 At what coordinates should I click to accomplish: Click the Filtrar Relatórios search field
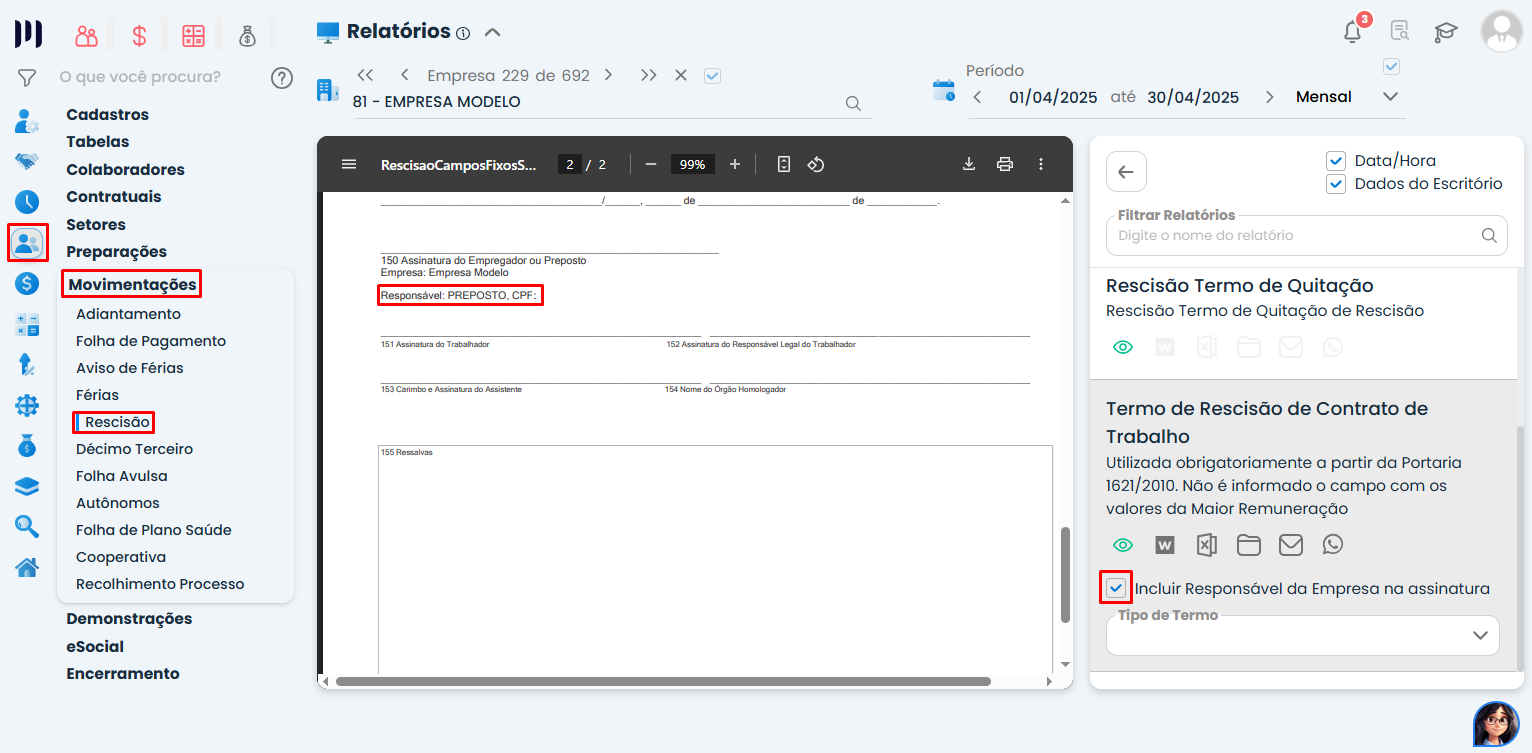click(x=1295, y=236)
